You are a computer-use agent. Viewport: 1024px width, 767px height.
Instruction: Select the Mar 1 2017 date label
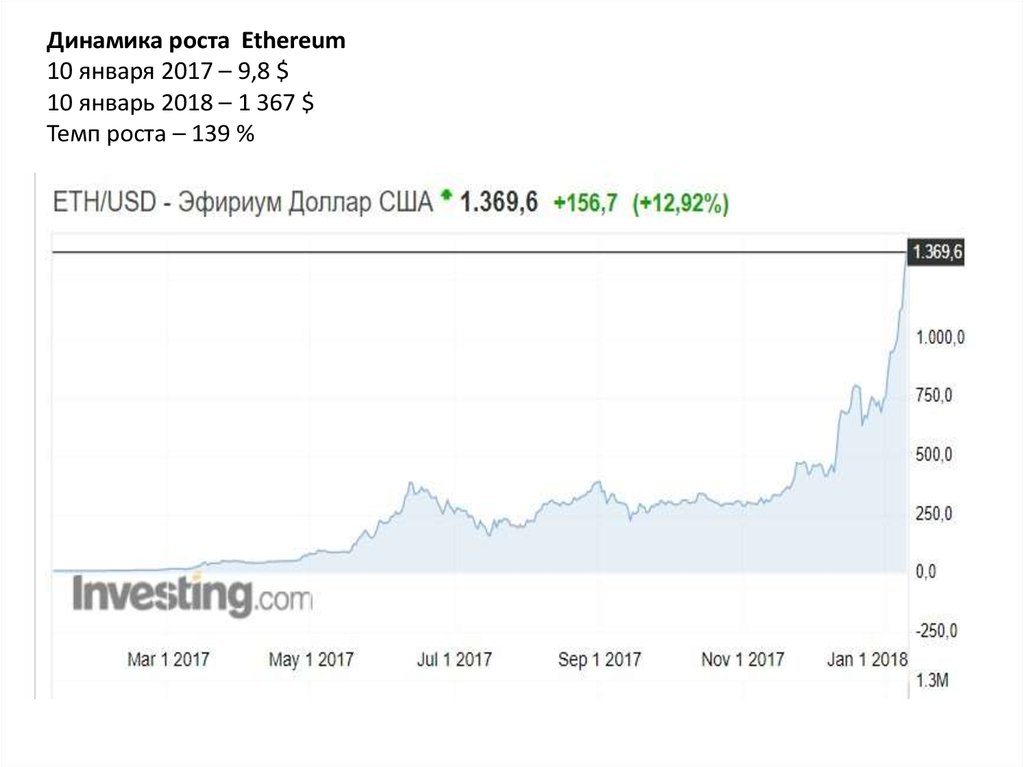click(x=168, y=660)
